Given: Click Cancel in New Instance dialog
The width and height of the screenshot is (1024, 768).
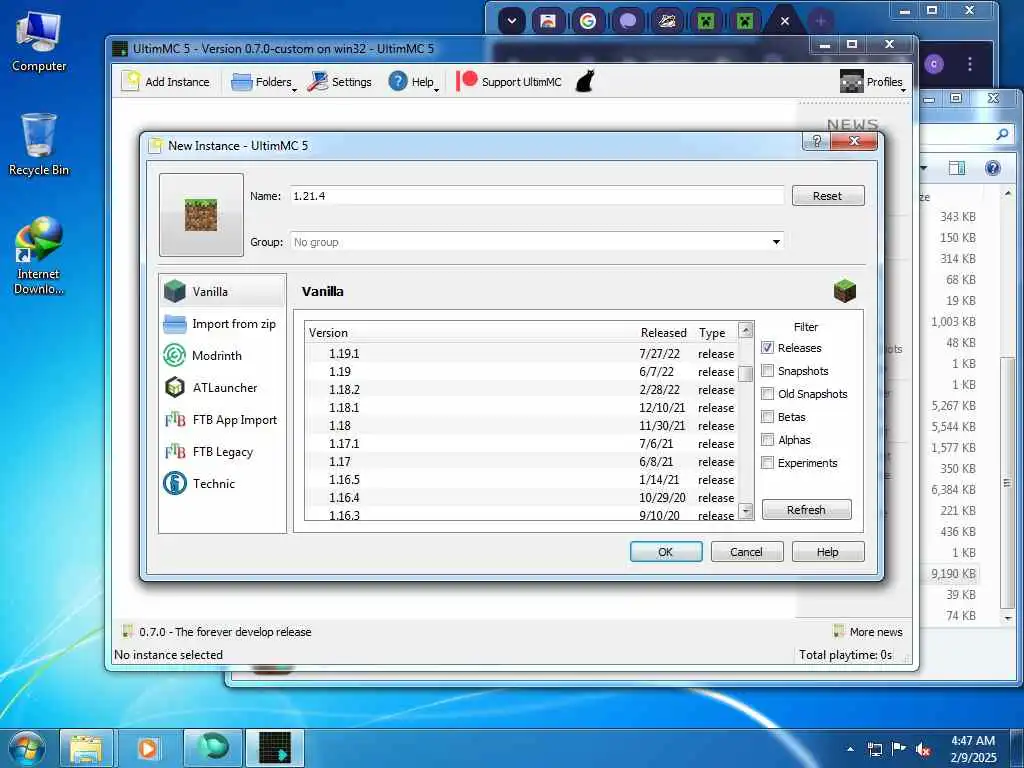Looking at the screenshot, I should pos(746,552).
